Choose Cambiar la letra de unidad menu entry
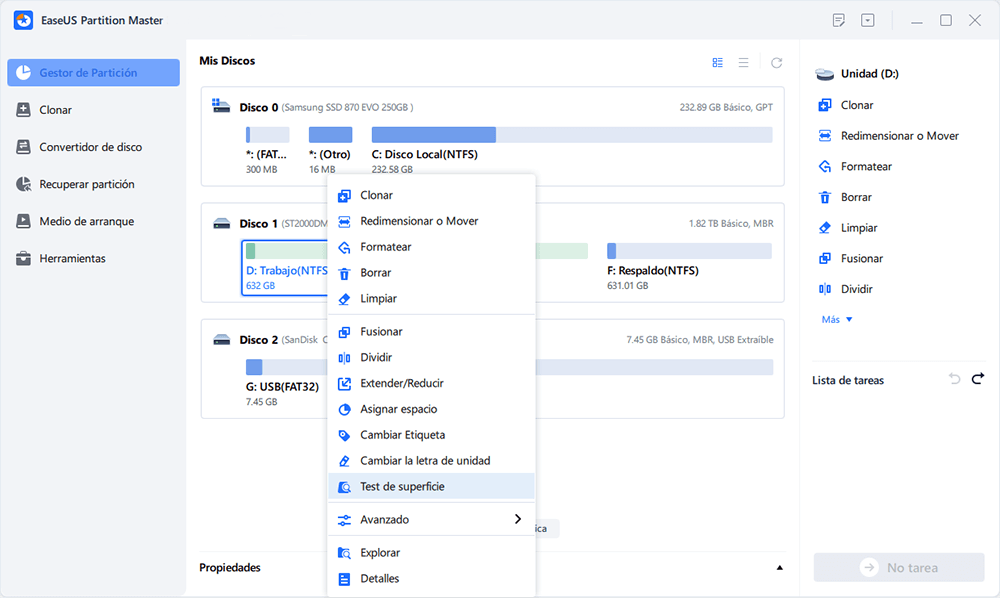This screenshot has width=1000, height=598. coord(431,460)
